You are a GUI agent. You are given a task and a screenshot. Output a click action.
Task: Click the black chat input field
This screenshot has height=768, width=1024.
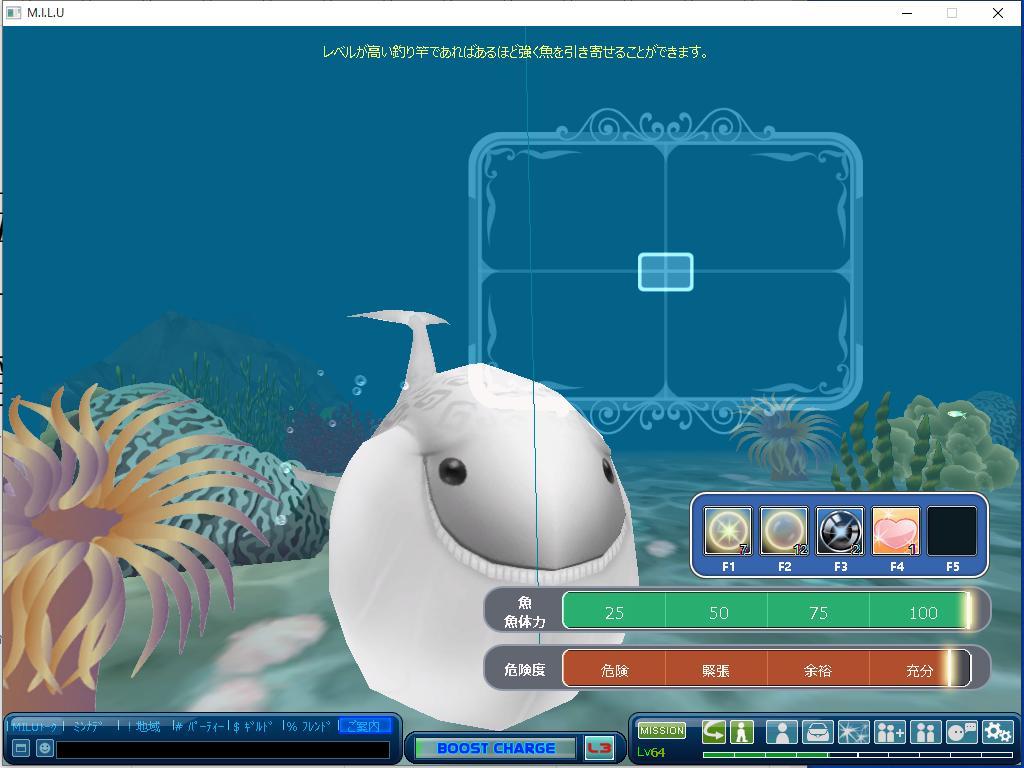coord(223,748)
